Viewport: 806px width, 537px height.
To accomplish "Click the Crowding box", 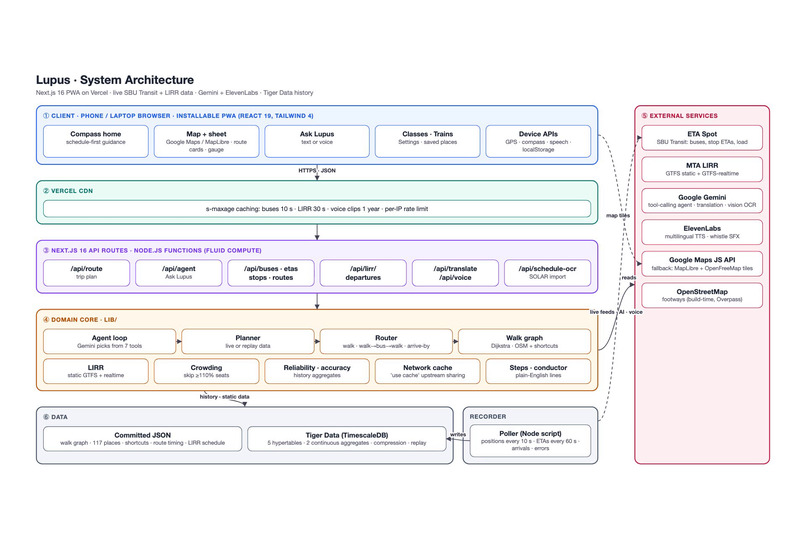I will (206, 371).
